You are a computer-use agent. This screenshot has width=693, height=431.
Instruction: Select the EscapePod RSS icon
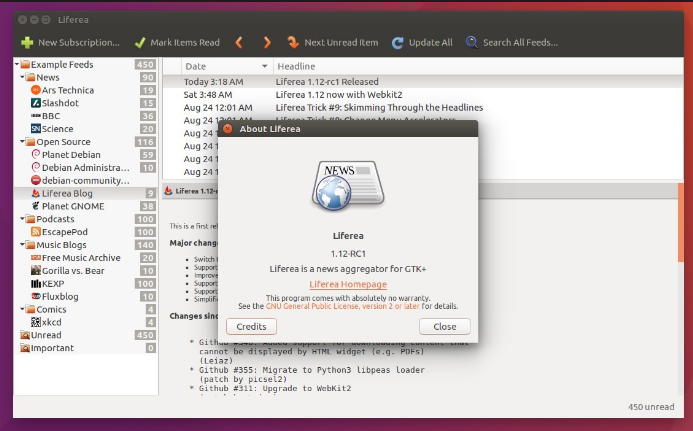tap(36, 232)
